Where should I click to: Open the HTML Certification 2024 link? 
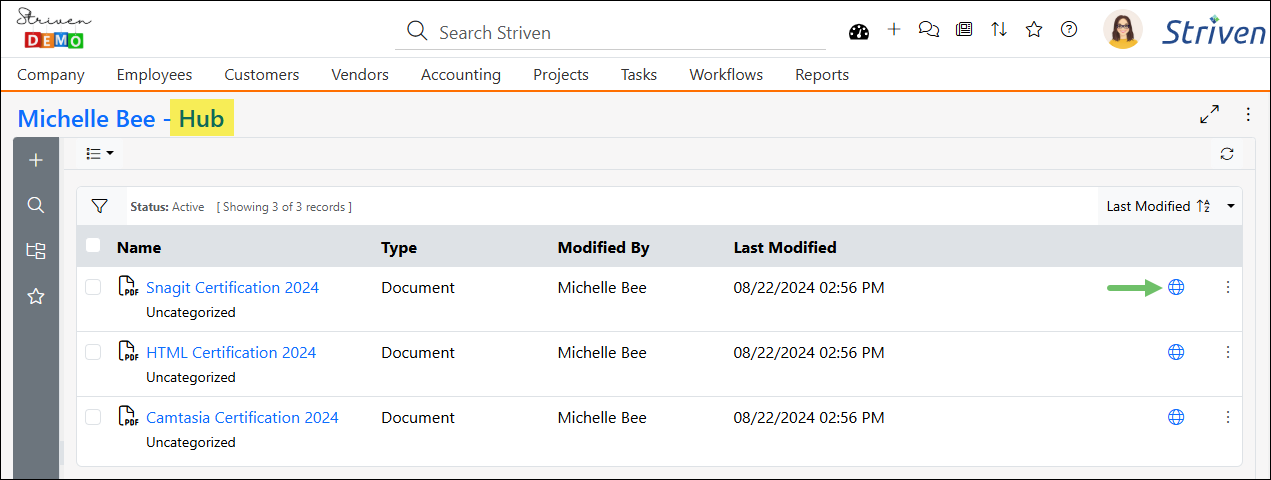[x=231, y=352]
